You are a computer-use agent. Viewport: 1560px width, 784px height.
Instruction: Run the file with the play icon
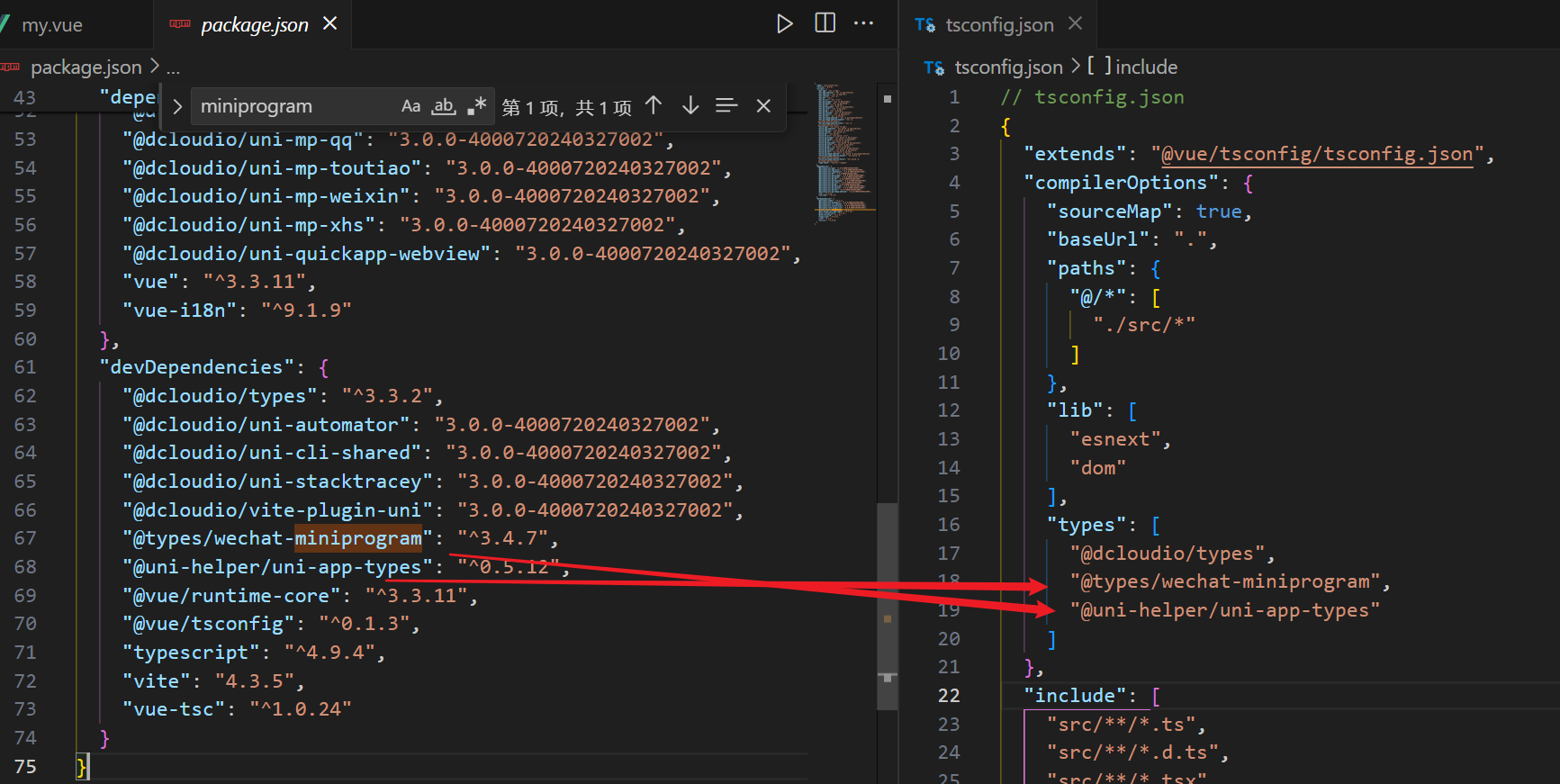785,23
